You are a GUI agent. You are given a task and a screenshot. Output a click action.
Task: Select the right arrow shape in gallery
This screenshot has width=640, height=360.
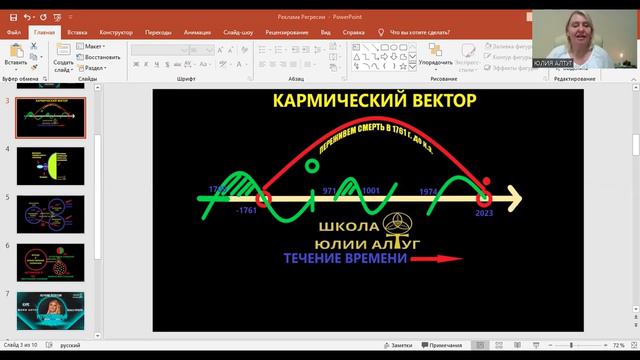tap(384, 57)
